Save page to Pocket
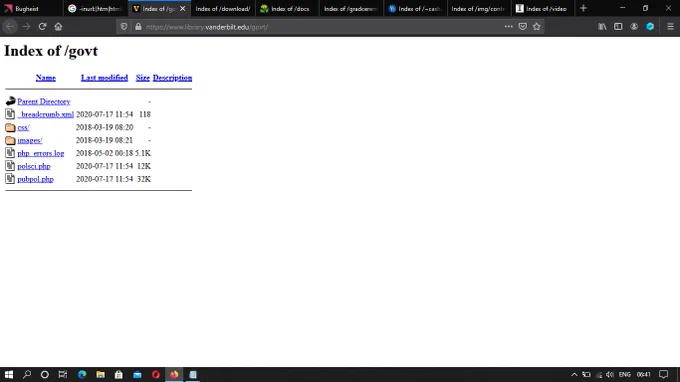This screenshot has height=382, width=680. click(523, 26)
